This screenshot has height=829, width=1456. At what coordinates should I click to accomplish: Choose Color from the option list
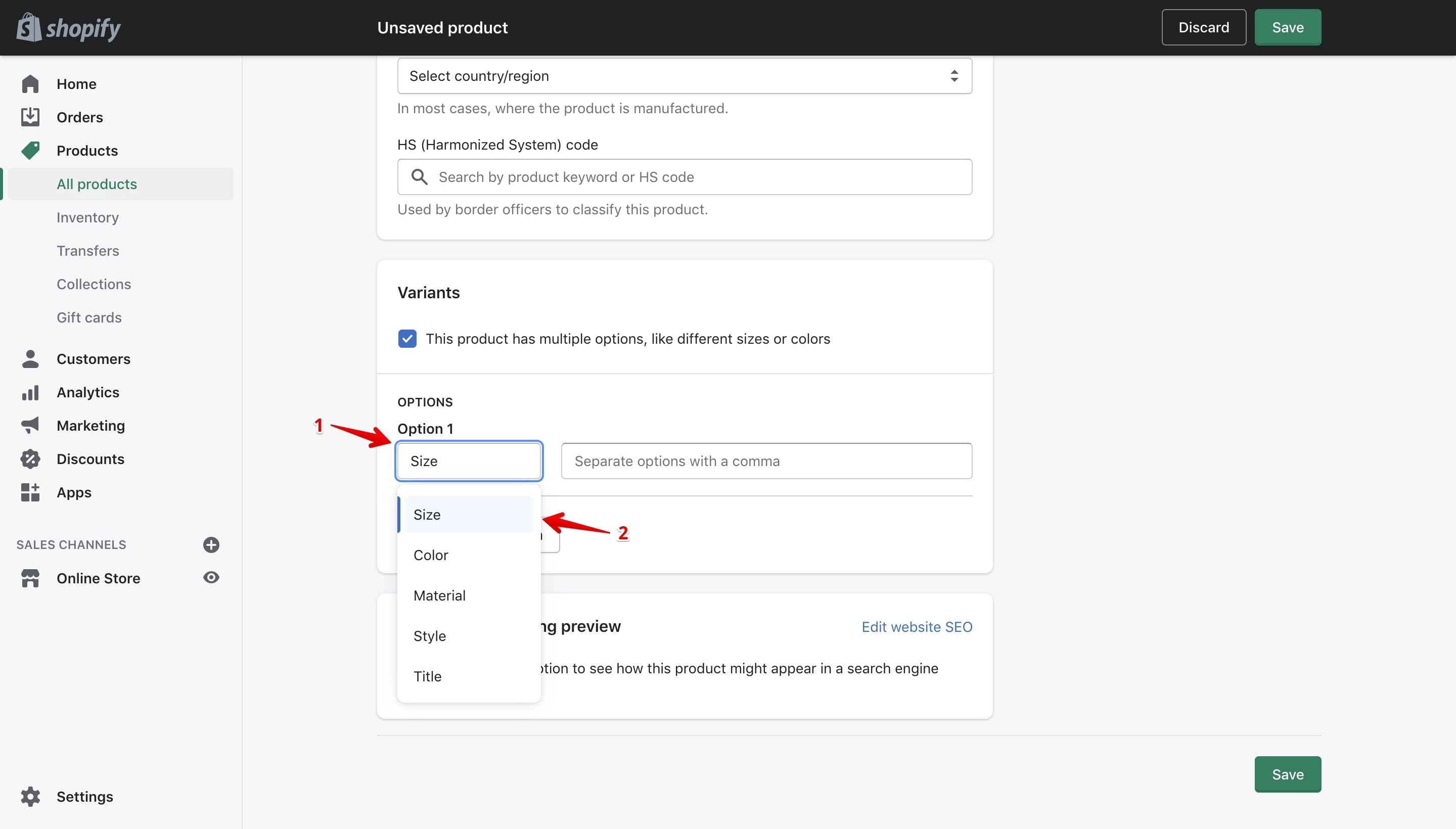(469, 555)
